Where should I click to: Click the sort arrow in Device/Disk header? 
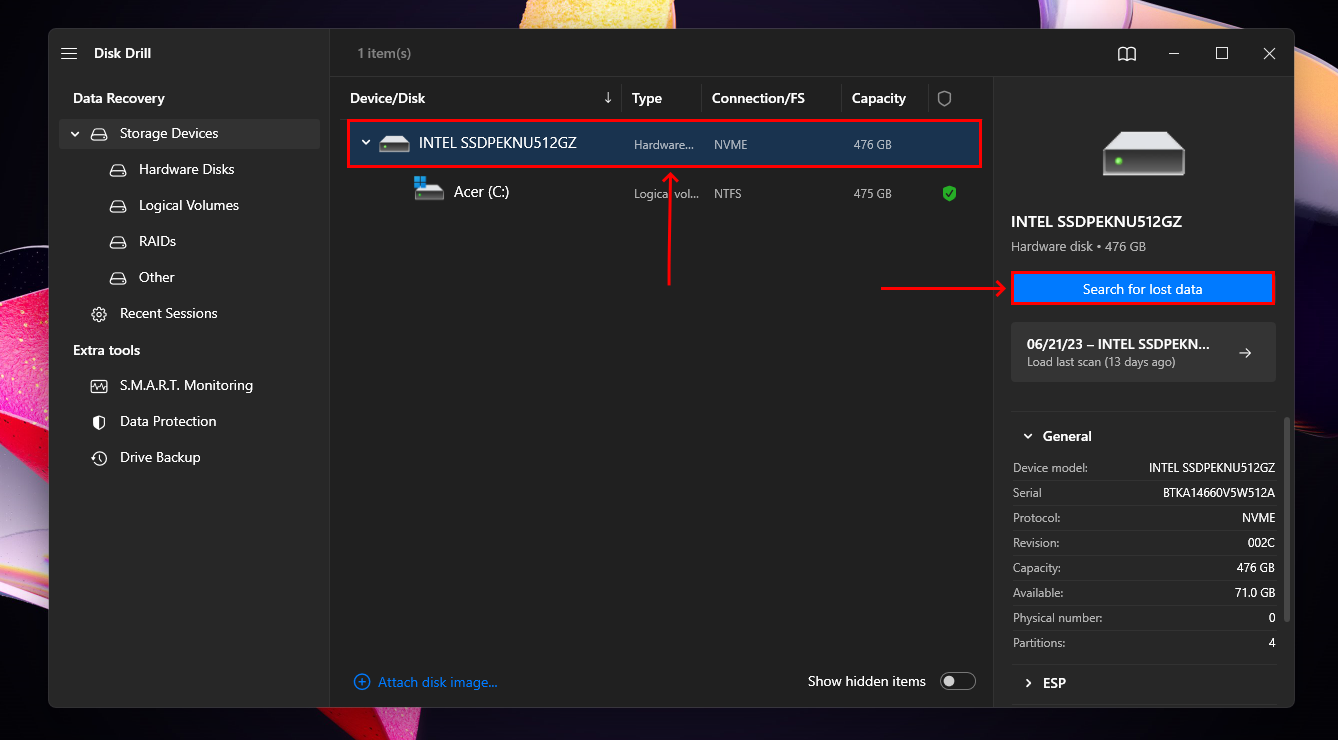(x=608, y=98)
